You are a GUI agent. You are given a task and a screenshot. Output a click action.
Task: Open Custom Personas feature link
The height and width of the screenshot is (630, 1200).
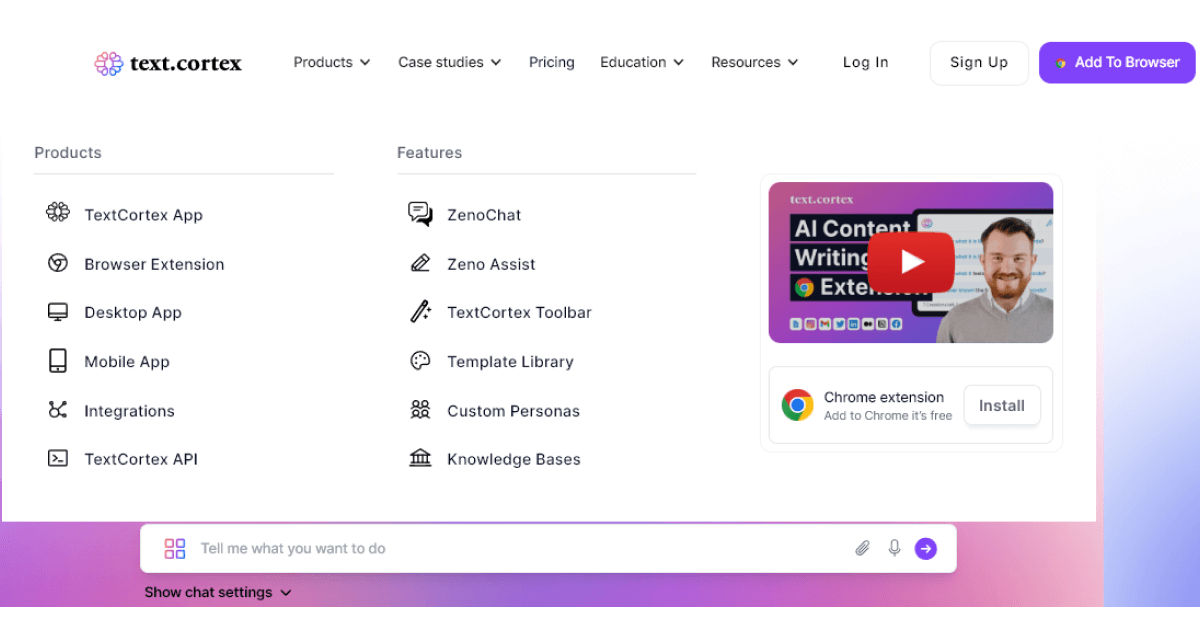click(513, 411)
